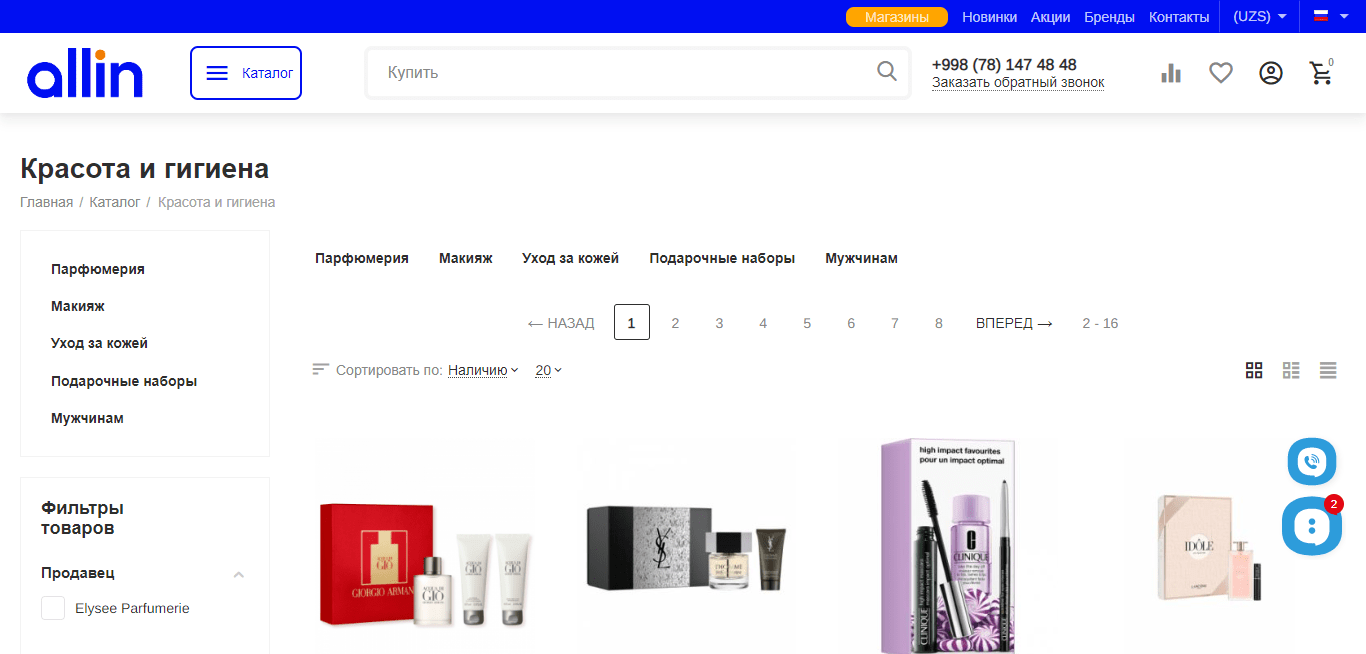1366x654 pixels.
Task: Click the orange Магазины button
Action: point(897,17)
